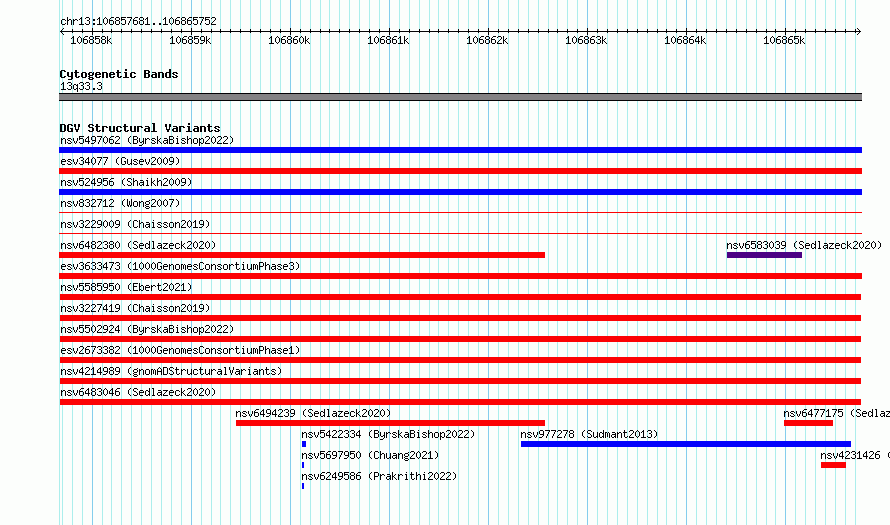Viewport: 890px width, 525px height.
Task: Open nsv4214989 (gnomADStructuralVariants) label
Action: 171,371
